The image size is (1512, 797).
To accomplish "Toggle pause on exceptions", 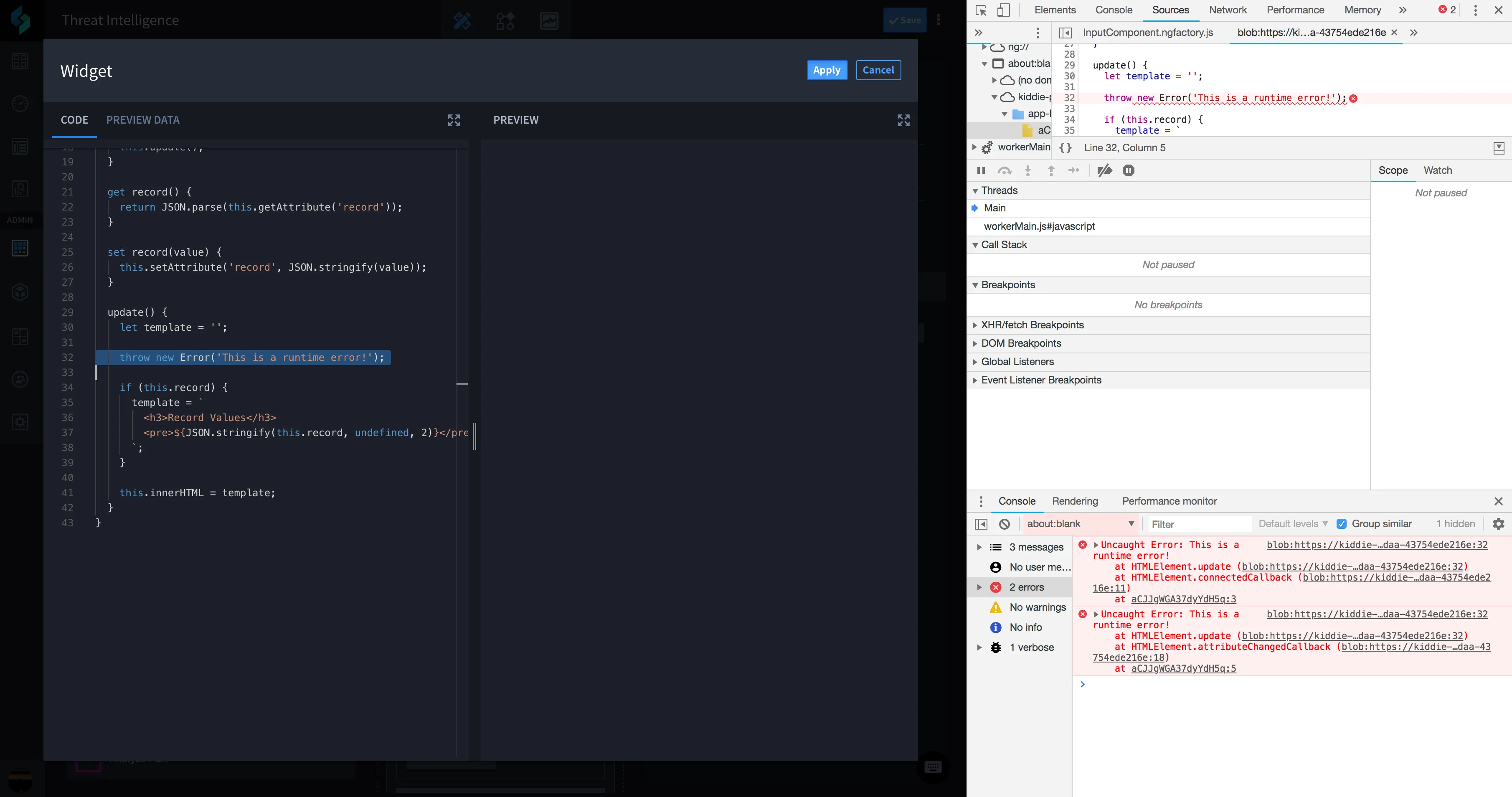I will (1128, 170).
